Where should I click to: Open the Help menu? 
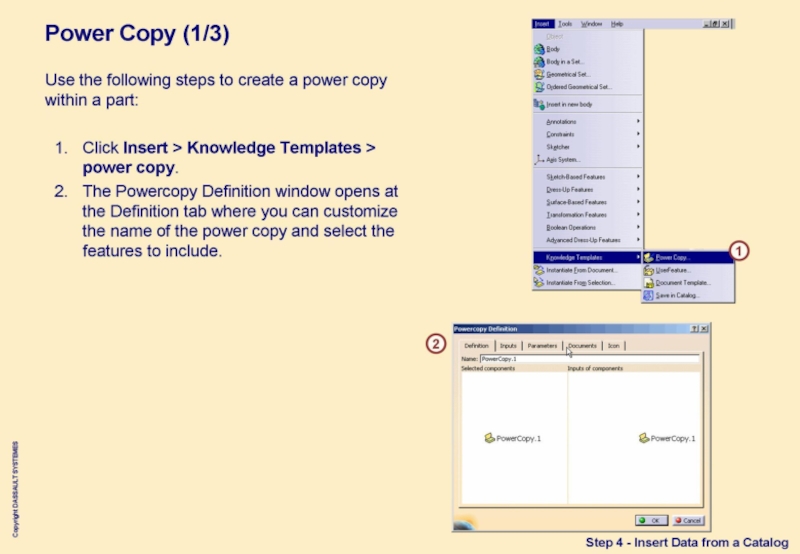[x=617, y=24]
